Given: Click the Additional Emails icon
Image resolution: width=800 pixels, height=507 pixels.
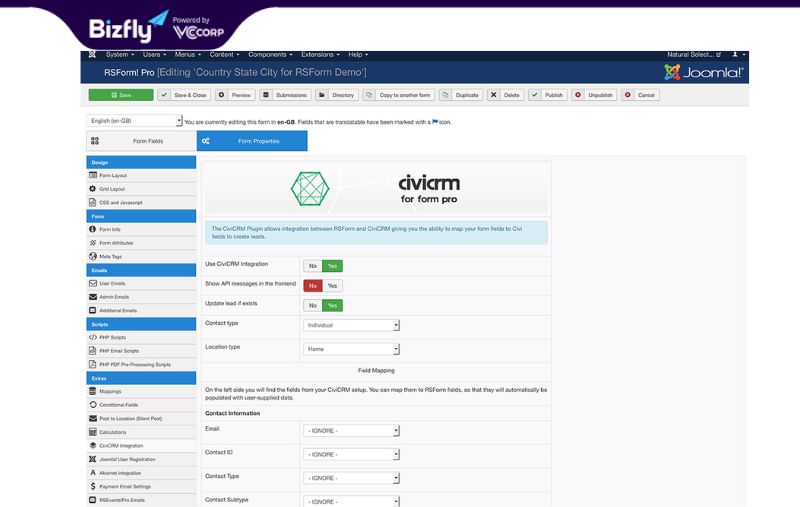Looking at the screenshot, I should point(93,310).
